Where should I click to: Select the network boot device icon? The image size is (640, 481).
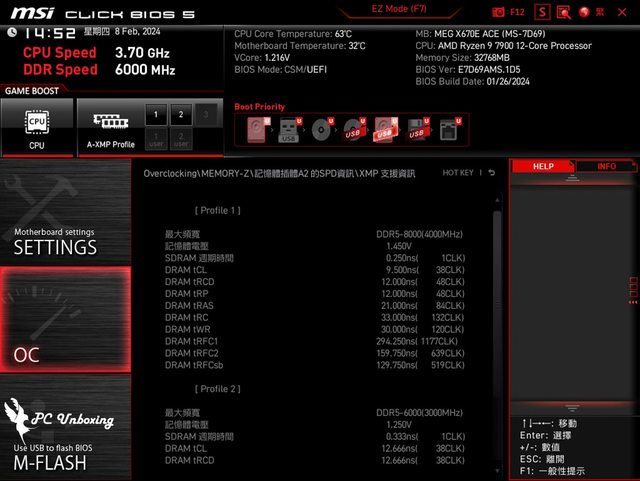point(449,130)
